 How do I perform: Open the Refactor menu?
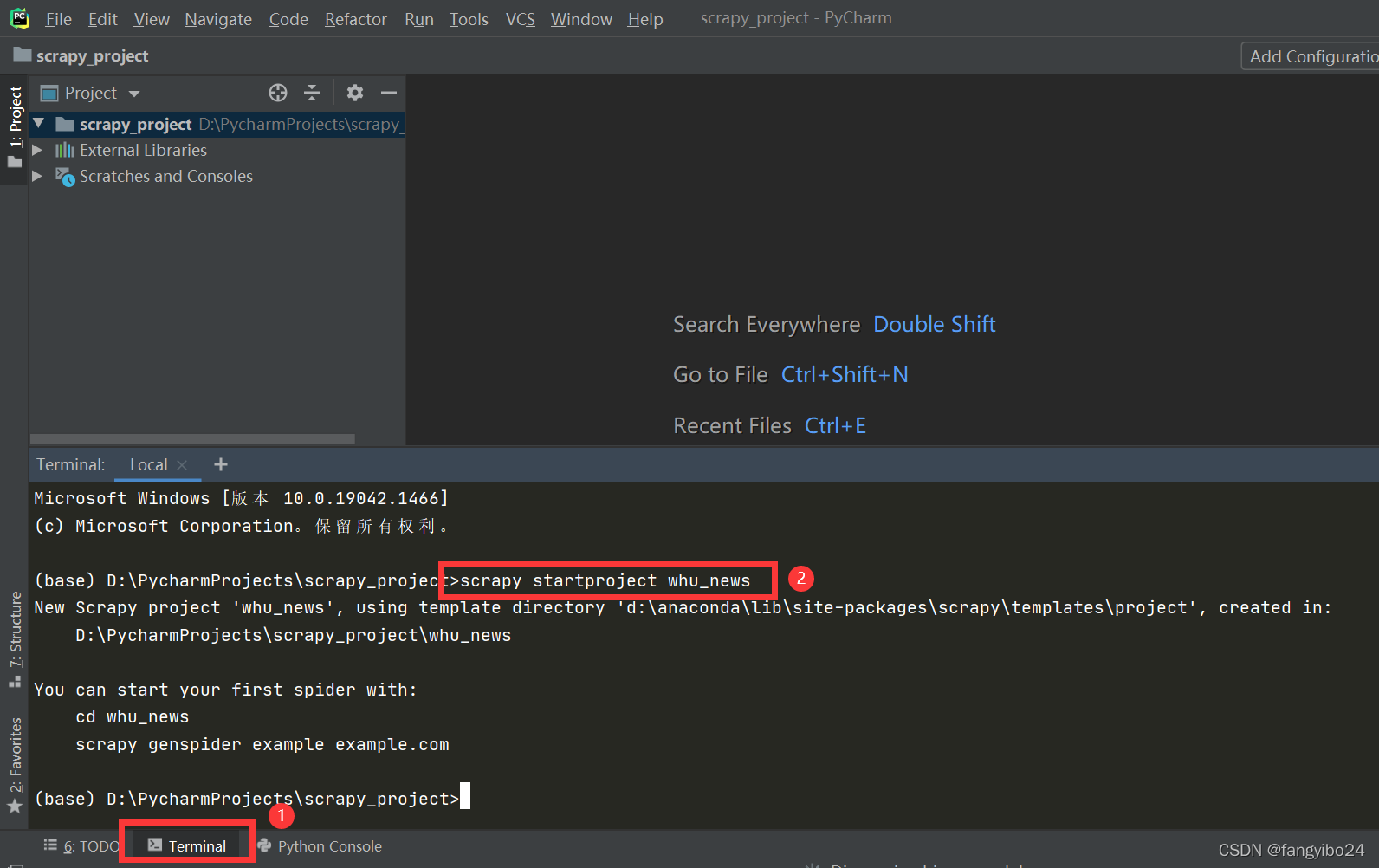(x=356, y=19)
